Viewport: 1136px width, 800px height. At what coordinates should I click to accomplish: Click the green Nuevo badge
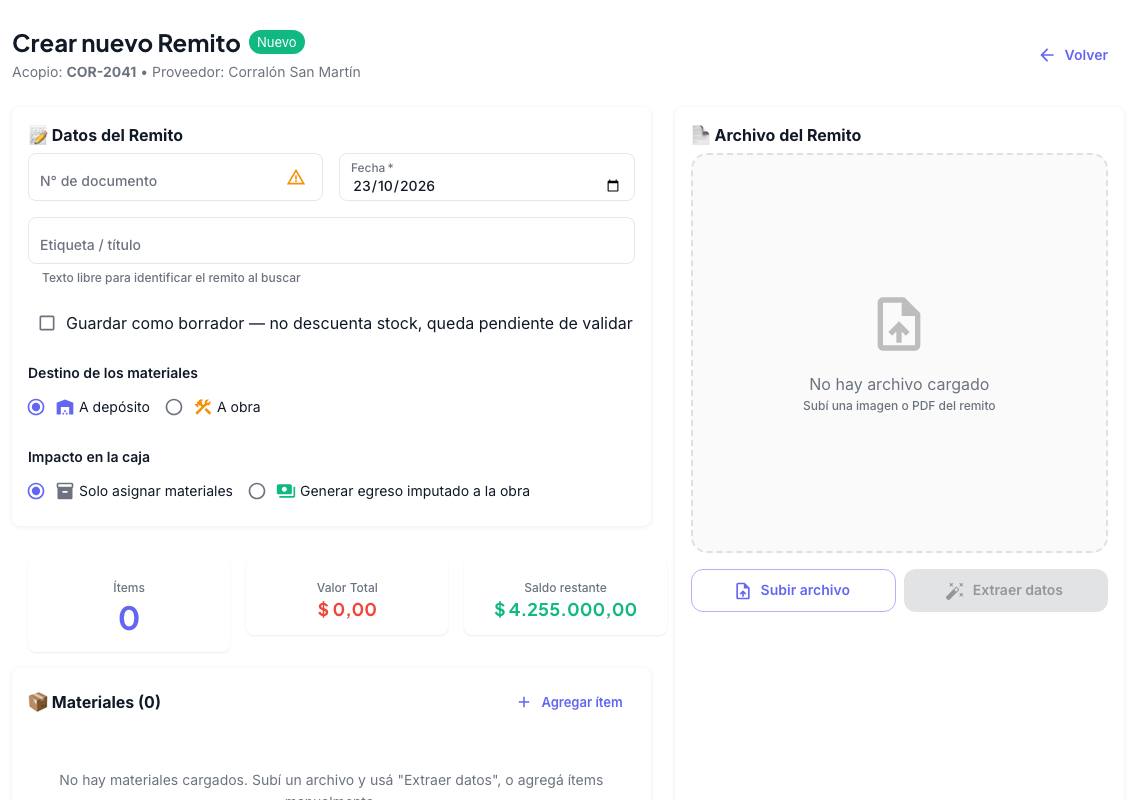pos(277,42)
